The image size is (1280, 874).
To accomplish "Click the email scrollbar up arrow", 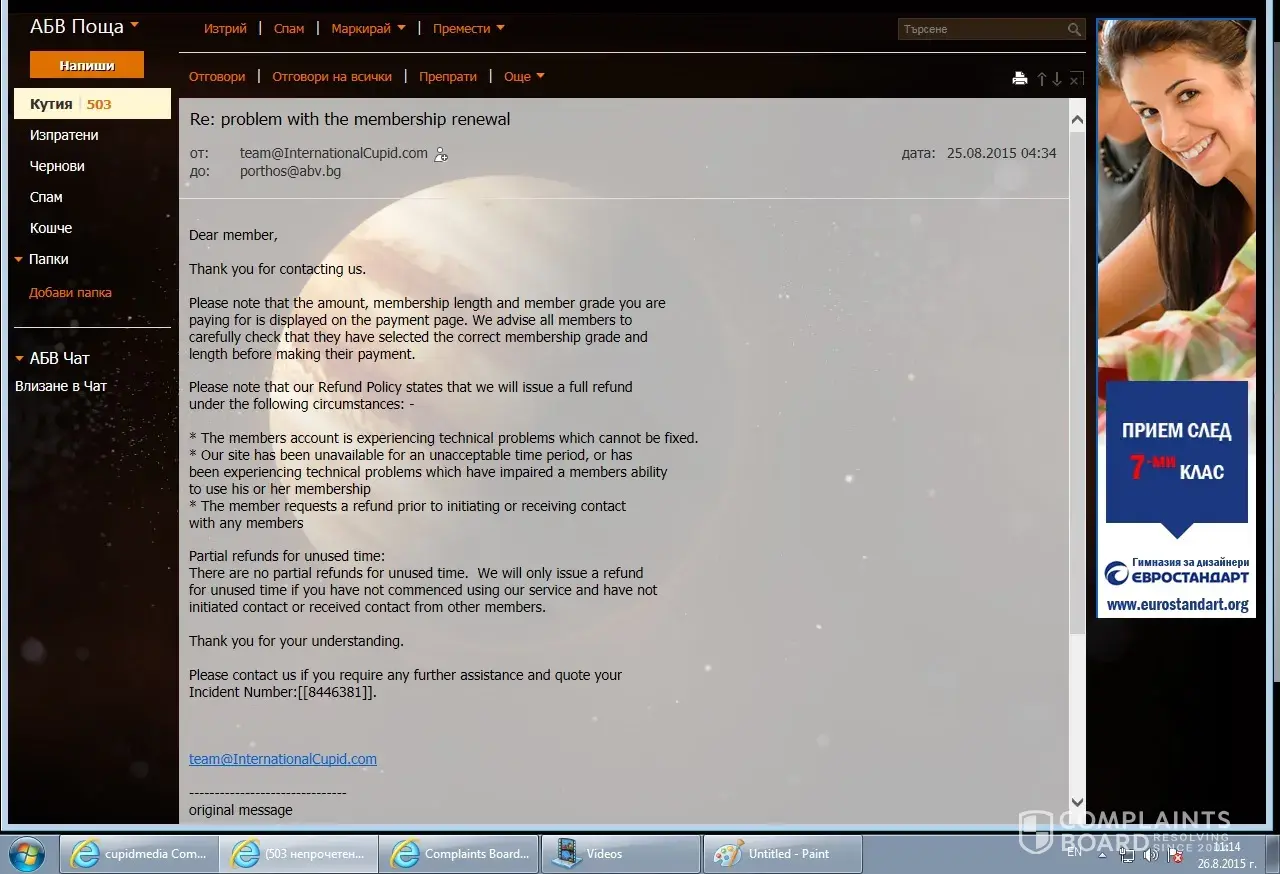I will (x=1077, y=120).
